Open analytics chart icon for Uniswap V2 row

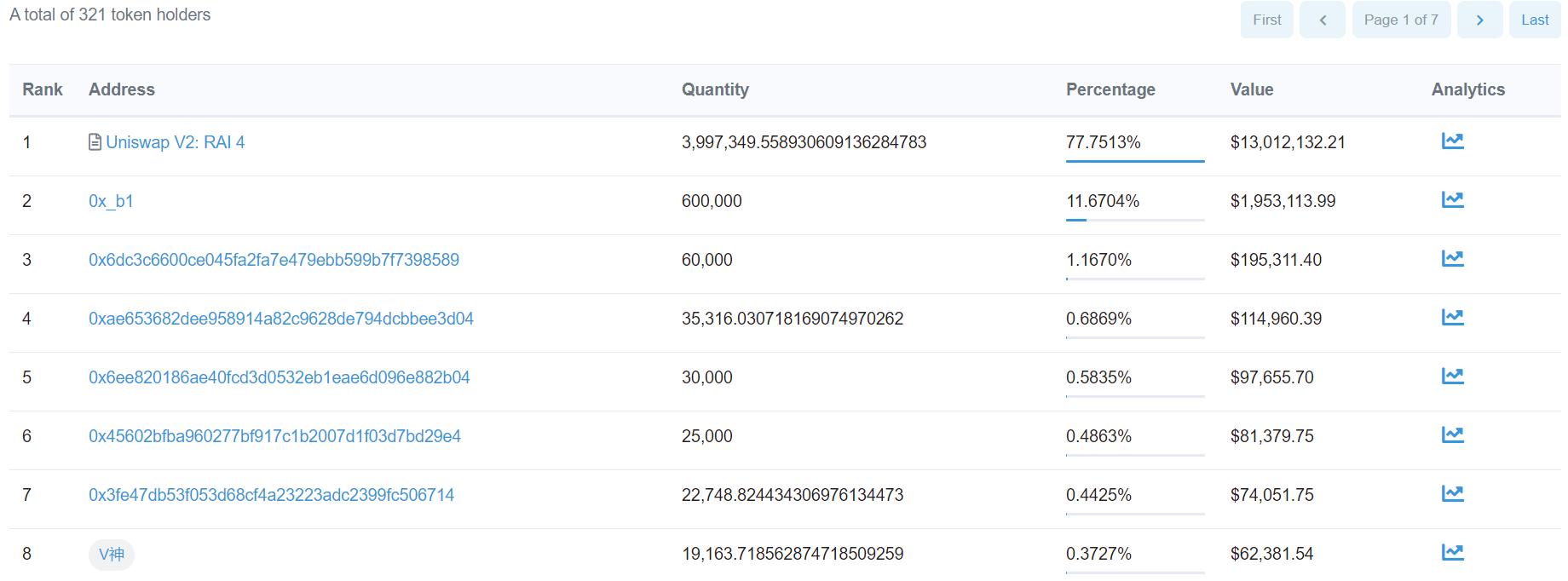click(1452, 141)
